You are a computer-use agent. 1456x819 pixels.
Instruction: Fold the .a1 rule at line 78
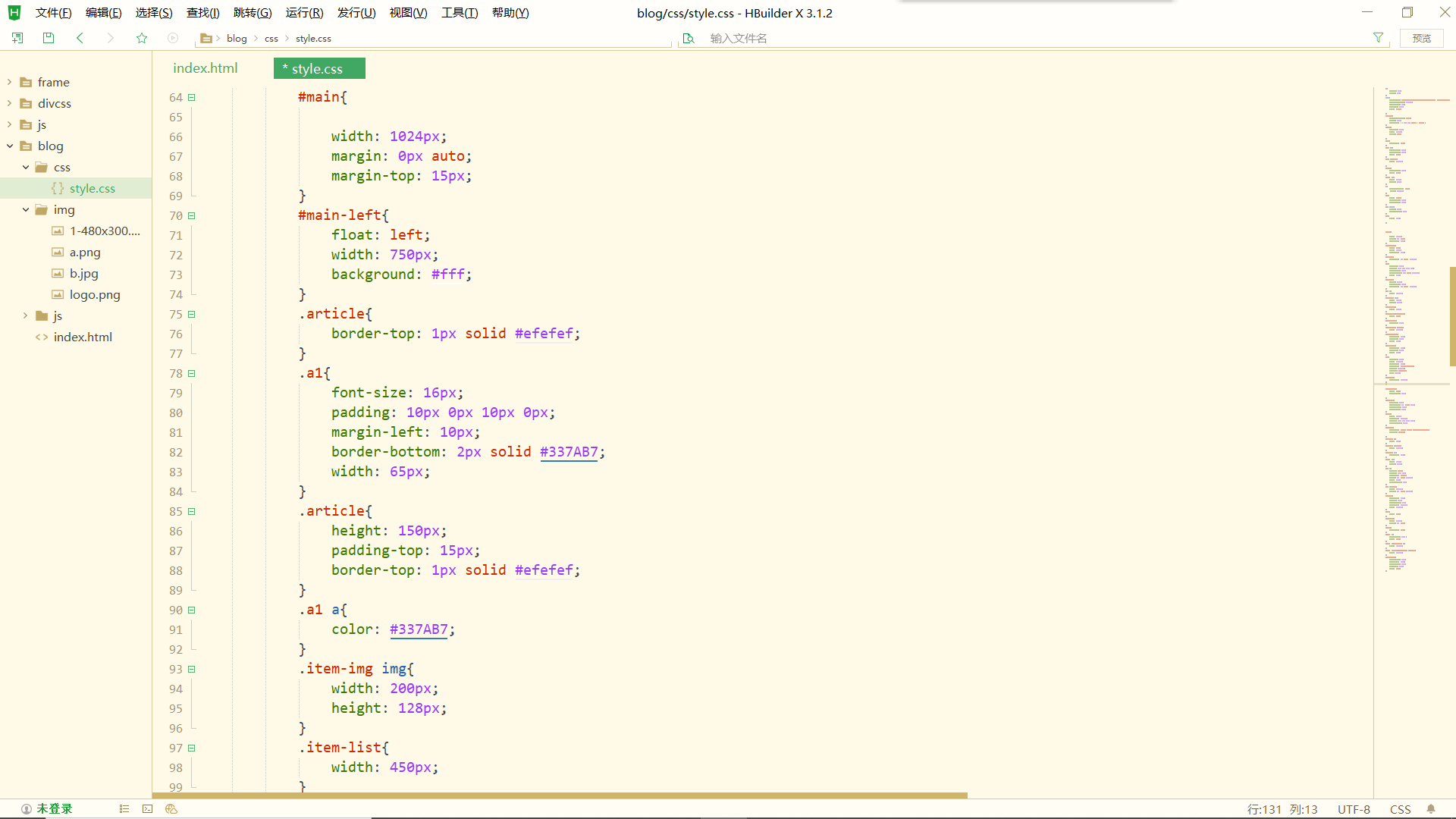click(x=192, y=374)
